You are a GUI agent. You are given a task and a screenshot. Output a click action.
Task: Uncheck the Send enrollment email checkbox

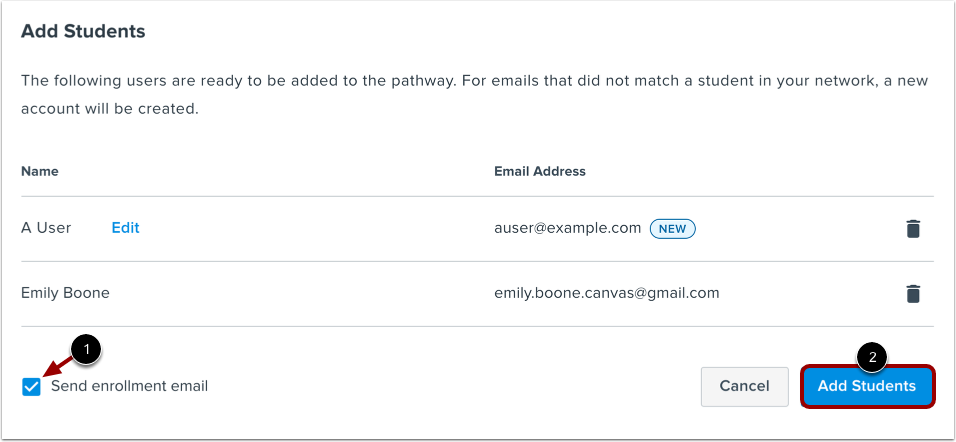[32, 387]
